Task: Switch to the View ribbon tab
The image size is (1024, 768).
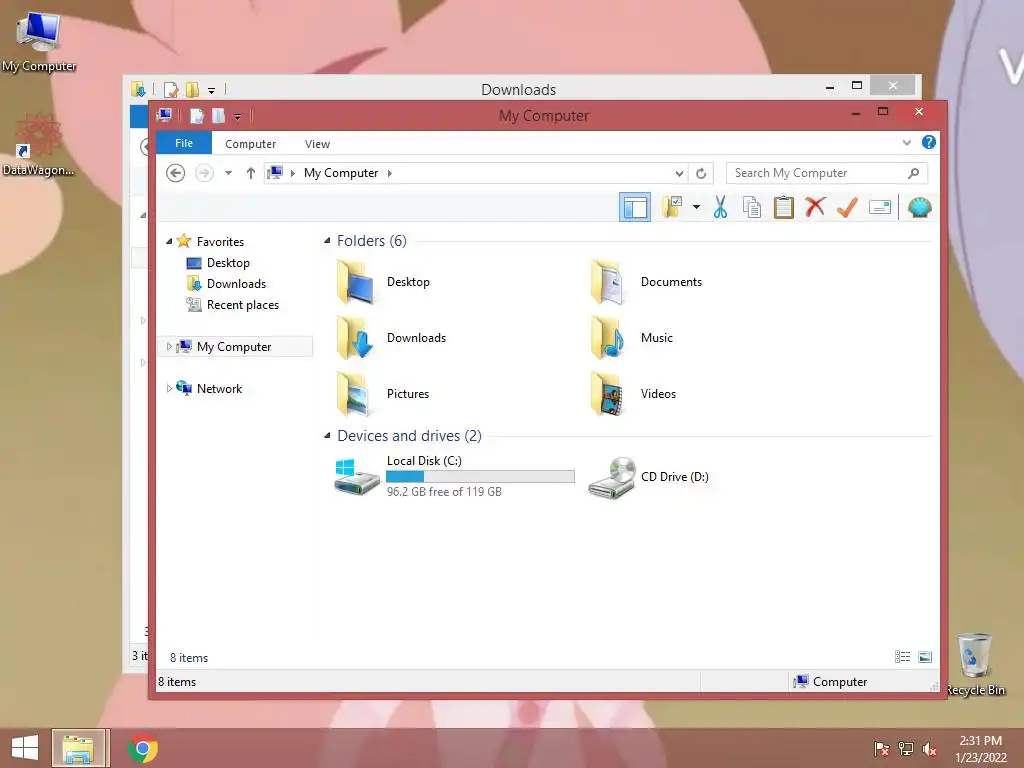Action: [x=317, y=144]
